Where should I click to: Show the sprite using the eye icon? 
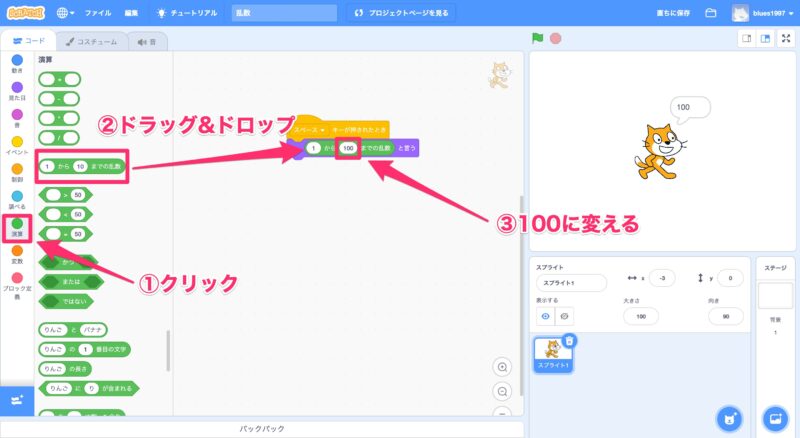[545, 315]
